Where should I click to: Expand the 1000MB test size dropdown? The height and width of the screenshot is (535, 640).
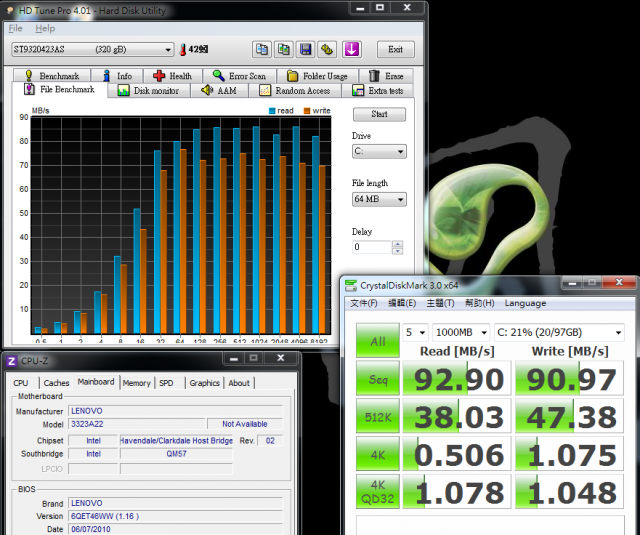pos(461,333)
